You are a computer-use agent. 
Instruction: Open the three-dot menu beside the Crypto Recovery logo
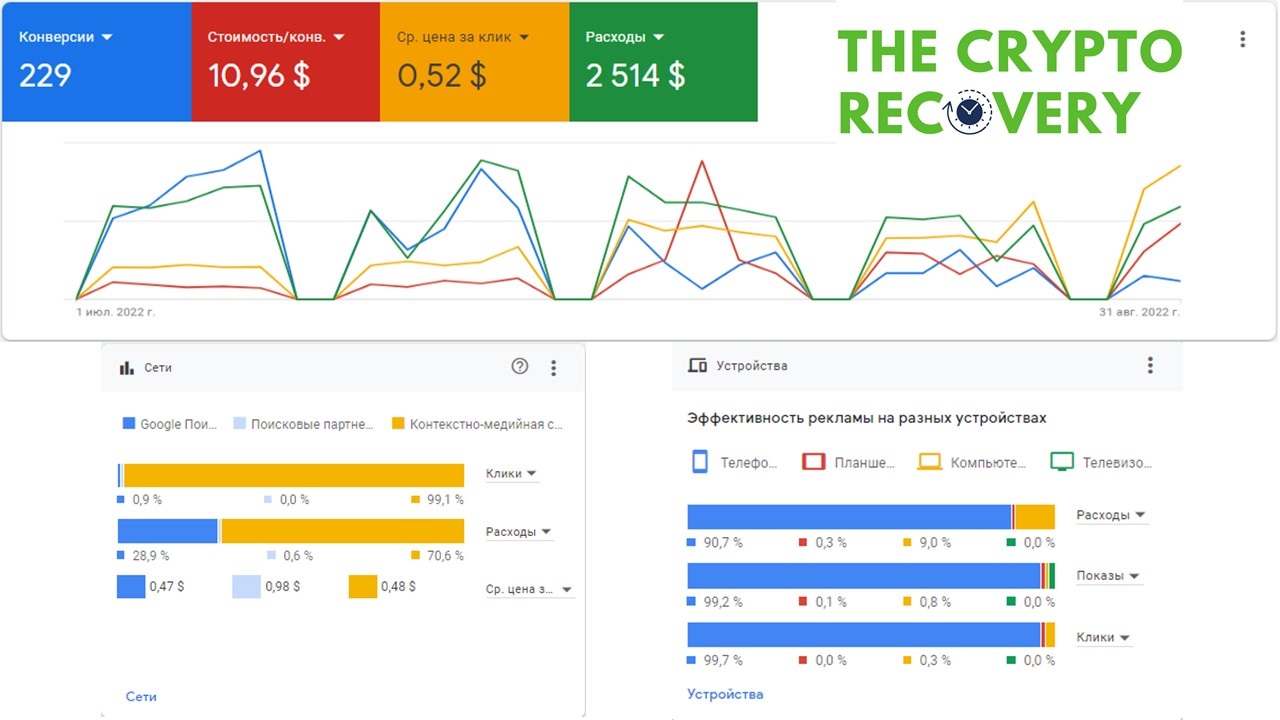point(1242,39)
